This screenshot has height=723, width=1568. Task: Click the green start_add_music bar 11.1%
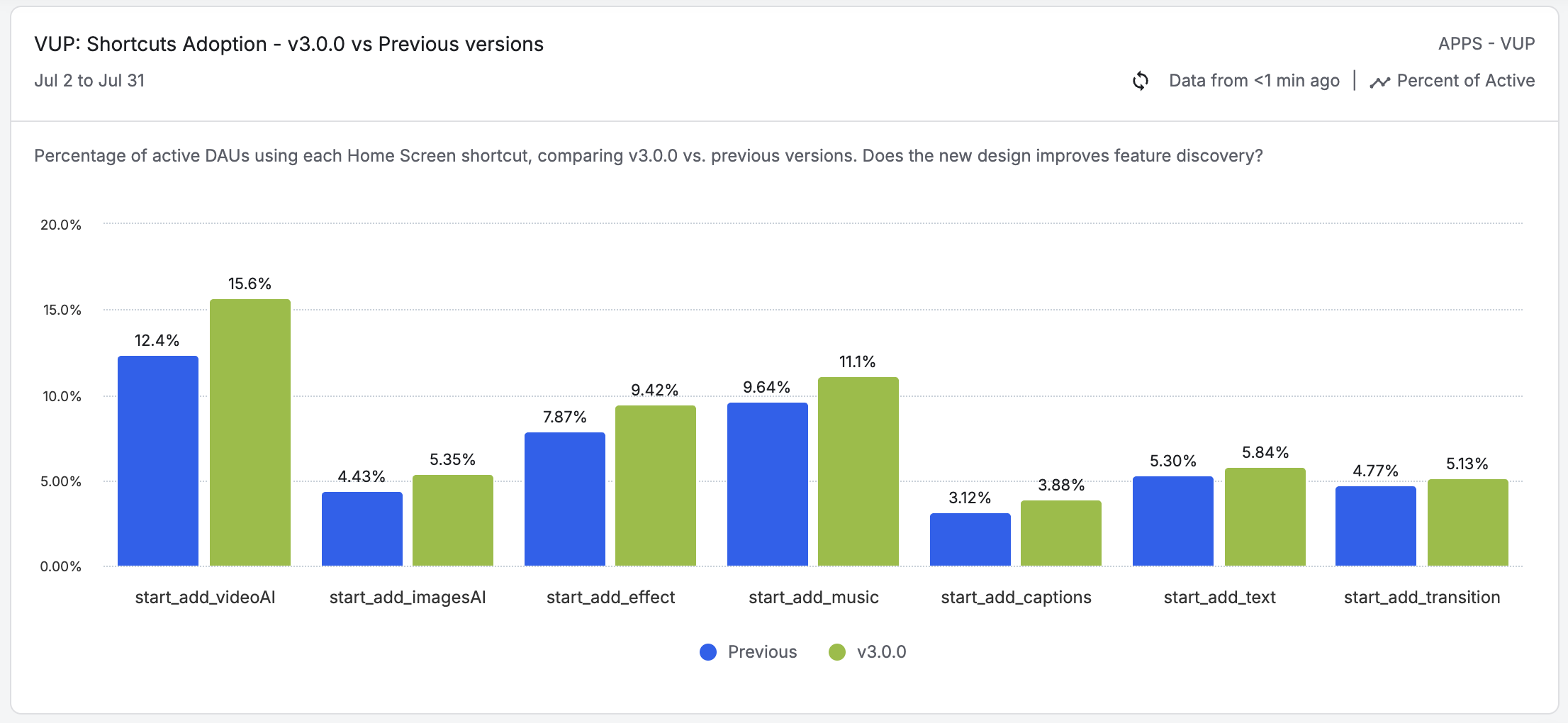858,471
